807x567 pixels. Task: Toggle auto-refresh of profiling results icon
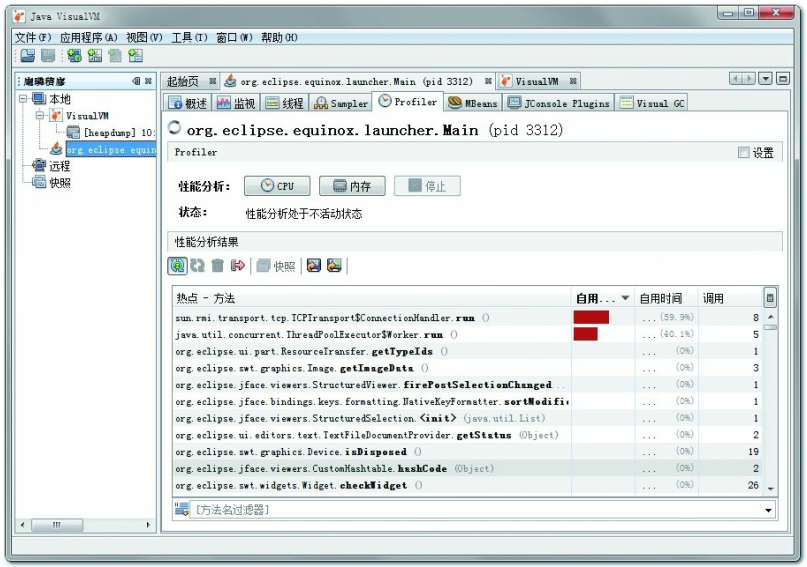pos(177,266)
